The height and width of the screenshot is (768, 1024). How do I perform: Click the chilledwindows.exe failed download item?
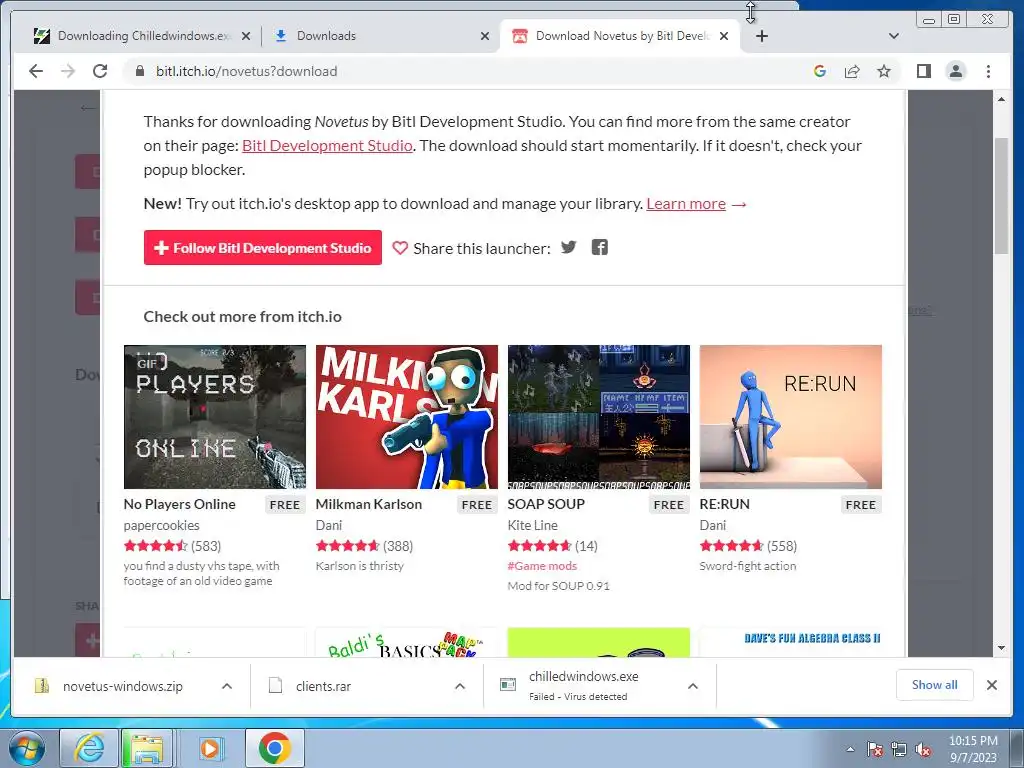click(x=584, y=686)
